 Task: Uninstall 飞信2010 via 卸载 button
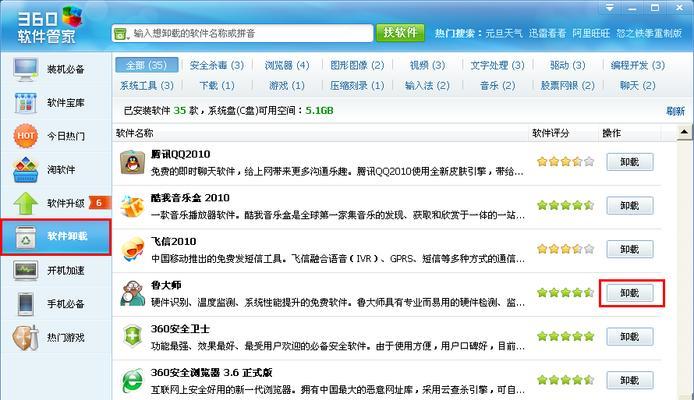[629, 249]
